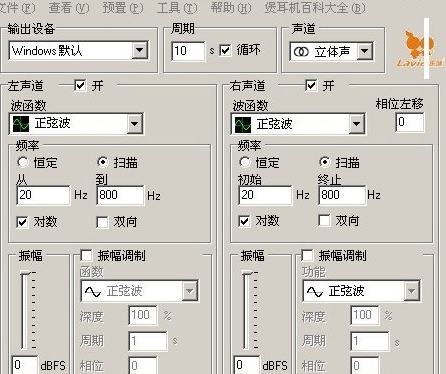The width and height of the screenshot is (446, 374).
Task: Enable right channel 振幅调制 checkbox
Action: click(307, 256)
